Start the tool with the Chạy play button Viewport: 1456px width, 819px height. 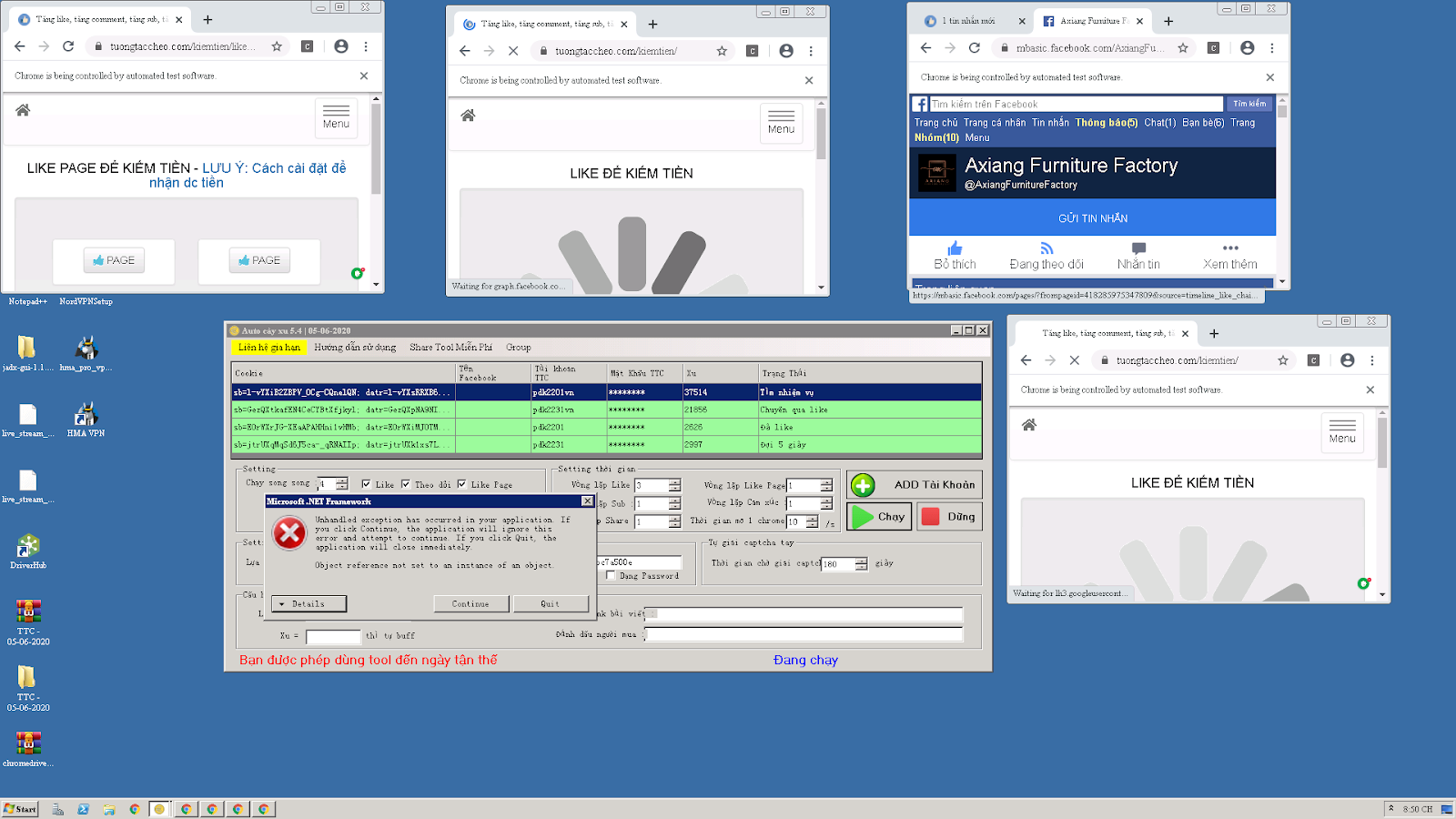(x=879, y=517)
